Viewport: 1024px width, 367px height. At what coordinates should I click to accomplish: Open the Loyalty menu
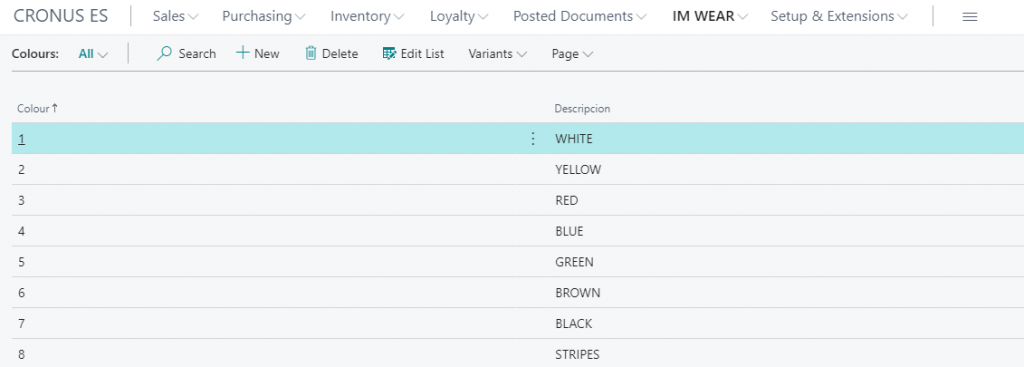click(x=459, y=16)
